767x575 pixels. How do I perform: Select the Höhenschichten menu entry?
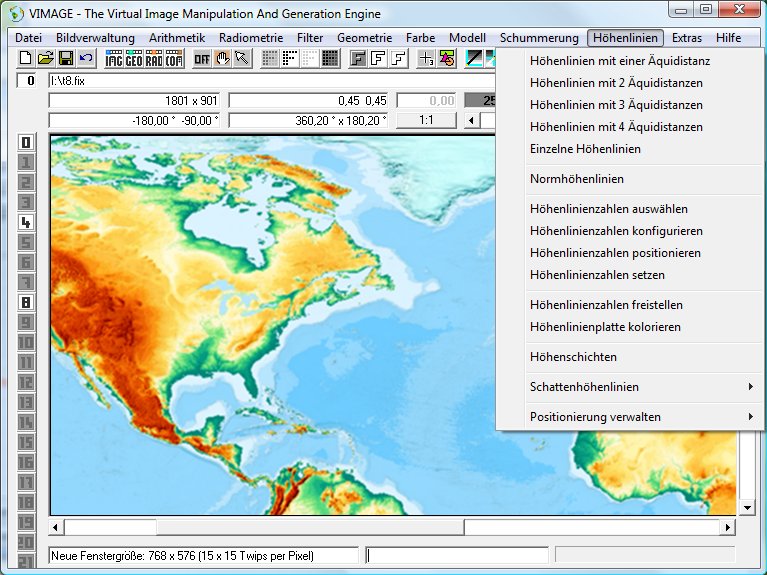click(573, 357)
